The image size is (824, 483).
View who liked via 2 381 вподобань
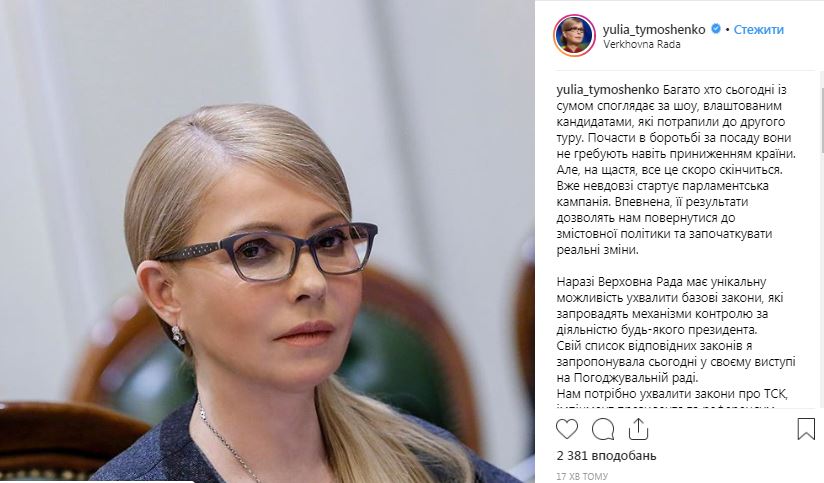[606, 455]
